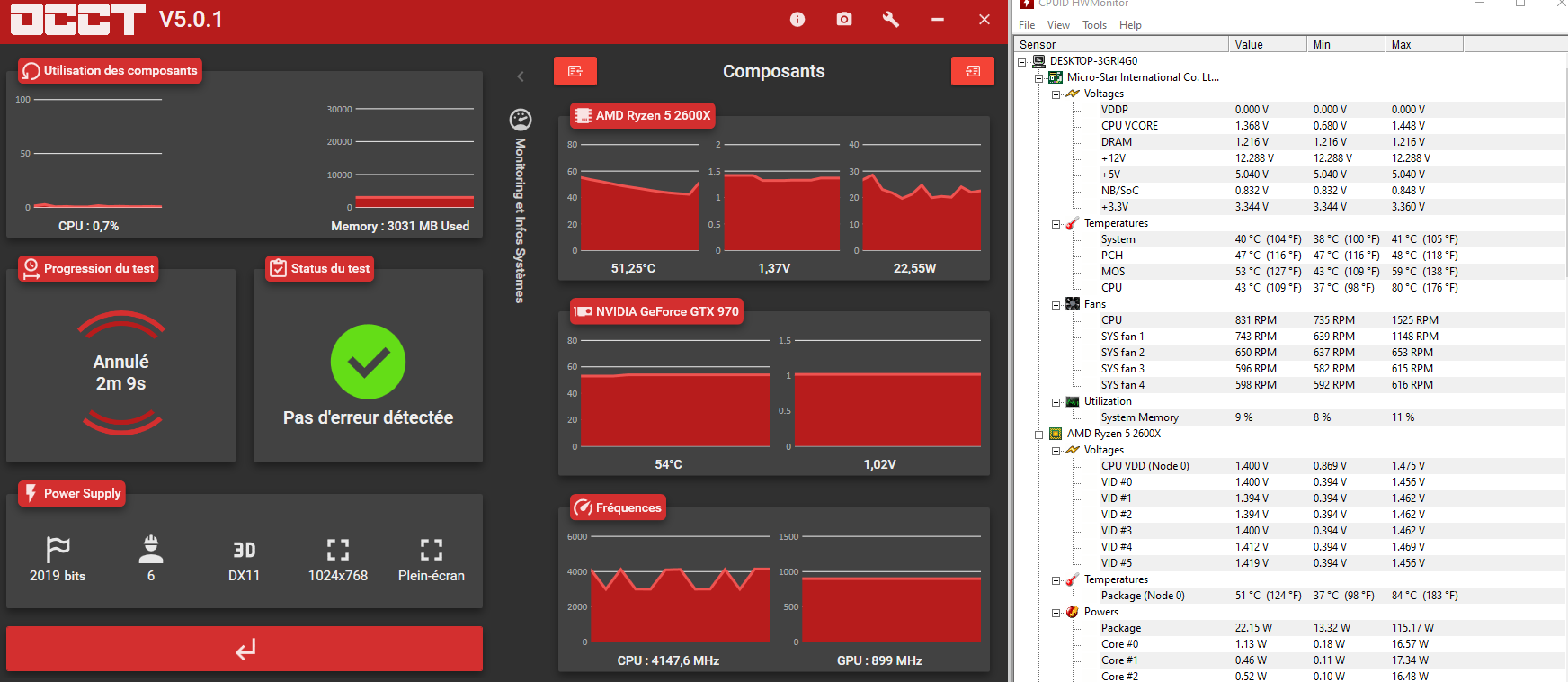1568x682 pixels.
Task: Click the wide red return button in OCCT
Action: (x=245, y=649)
